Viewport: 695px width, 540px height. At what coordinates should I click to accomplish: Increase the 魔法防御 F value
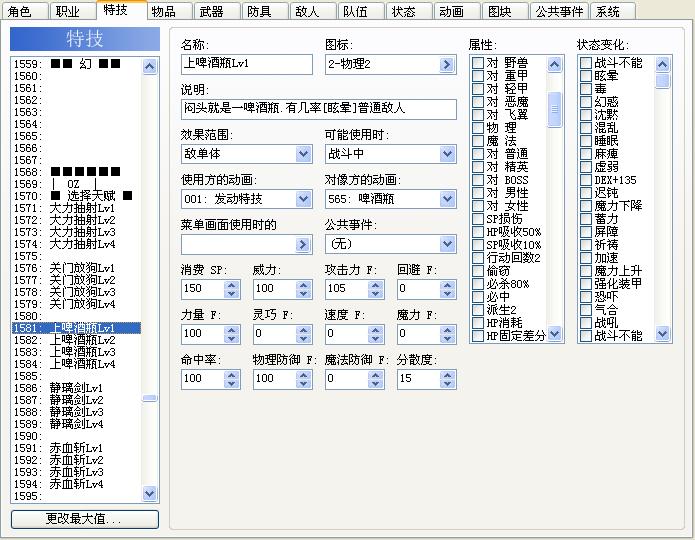tap(375, 375)
